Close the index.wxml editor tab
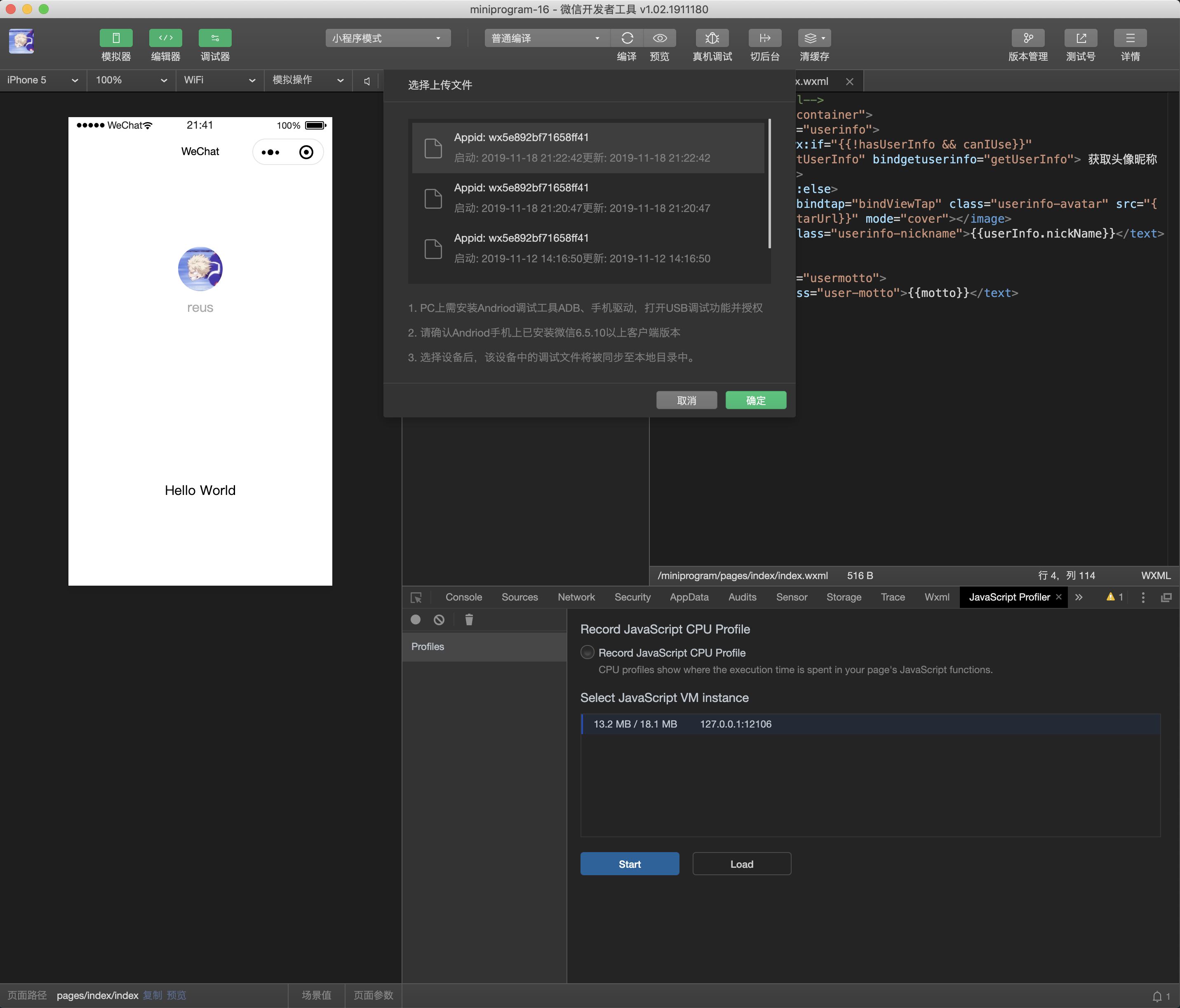This screenshot has width=1180, height=1008. click(850, 82)
